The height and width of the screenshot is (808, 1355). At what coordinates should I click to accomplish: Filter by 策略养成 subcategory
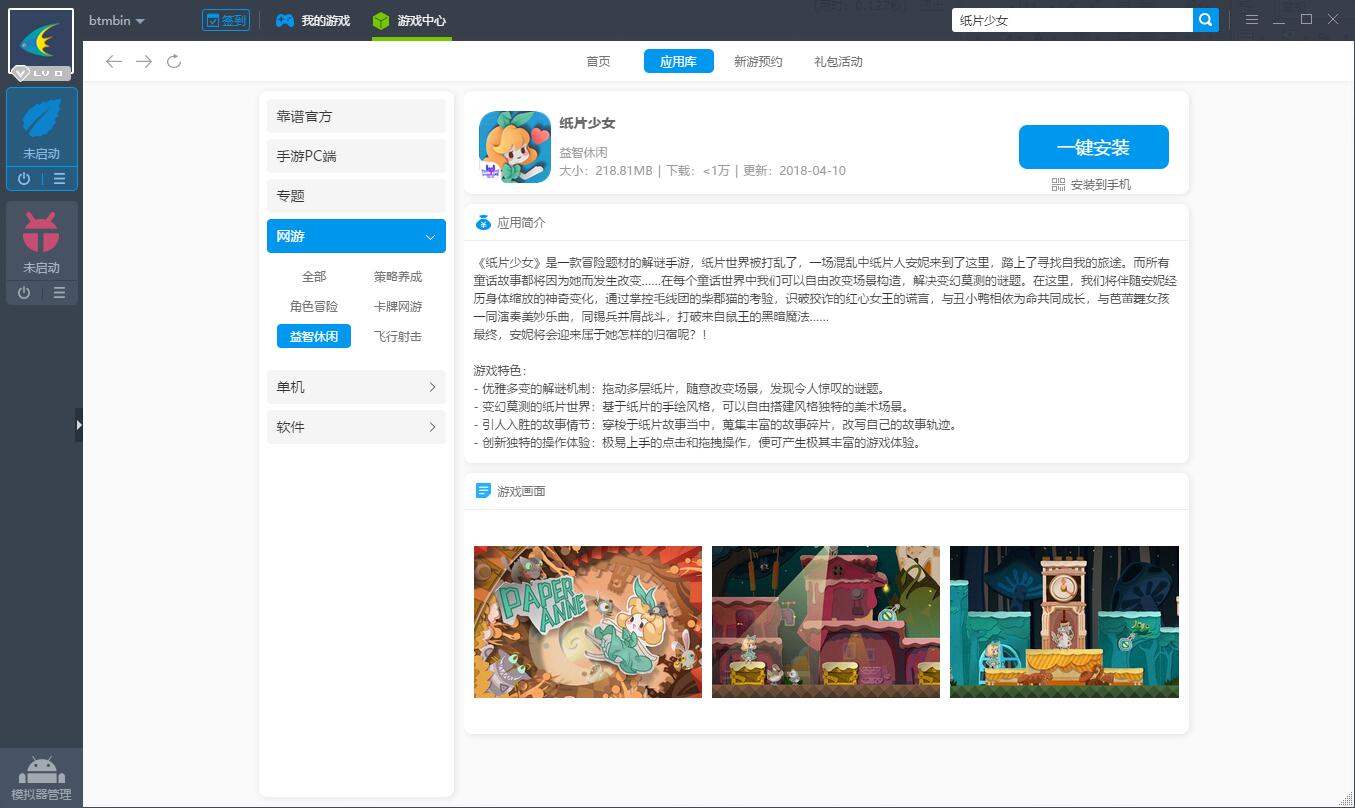398,277
